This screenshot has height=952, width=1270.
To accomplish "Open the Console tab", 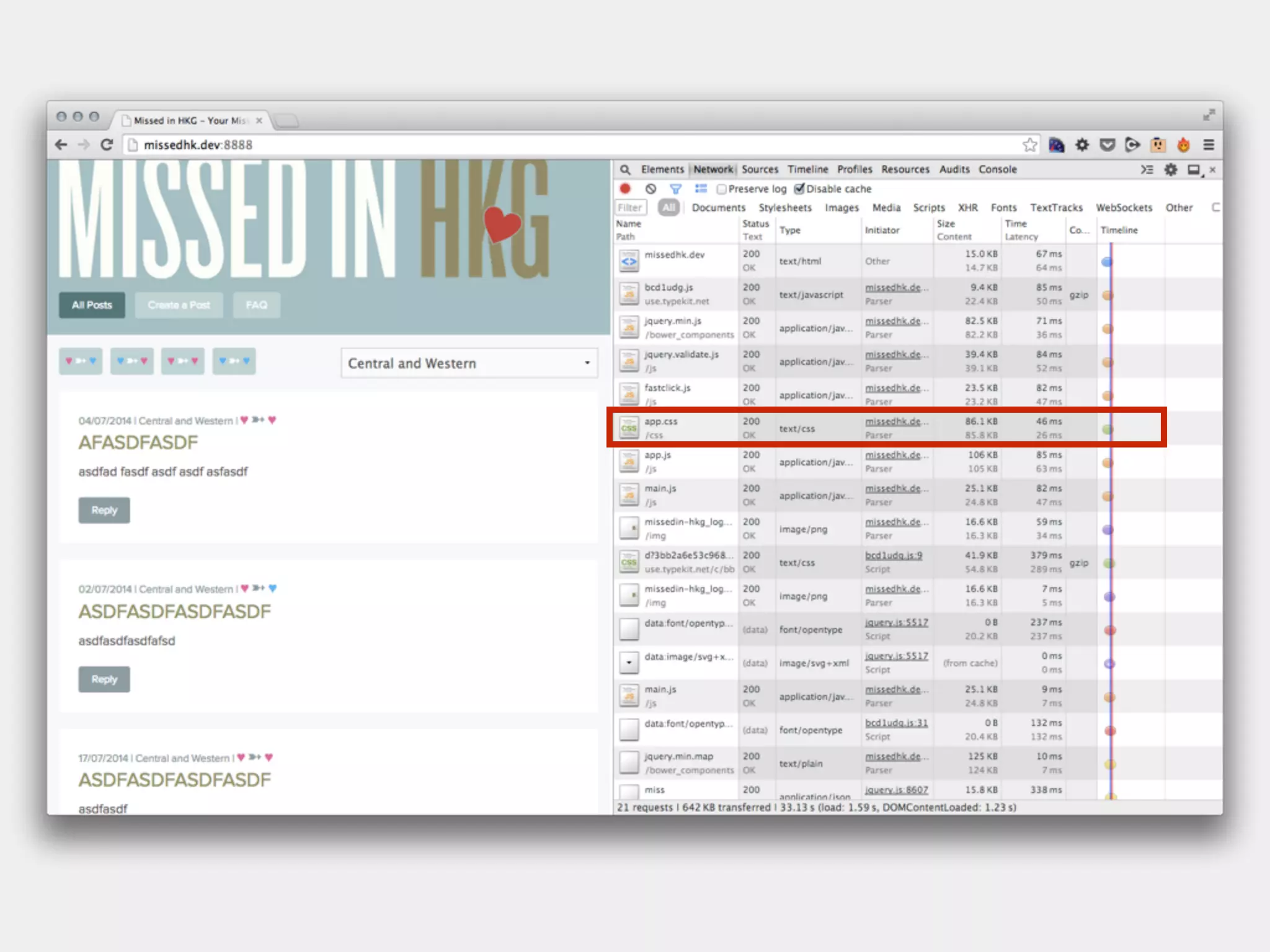I will coord(997,169).
